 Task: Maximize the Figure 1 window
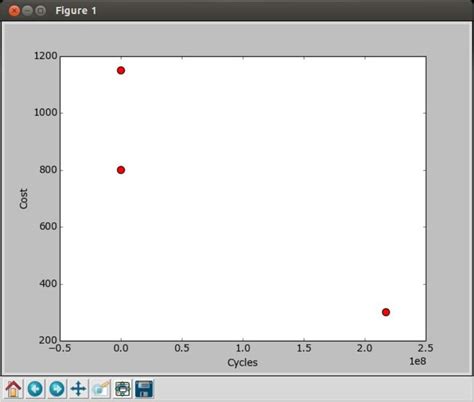pyautogui.click(x=40, y=11)
